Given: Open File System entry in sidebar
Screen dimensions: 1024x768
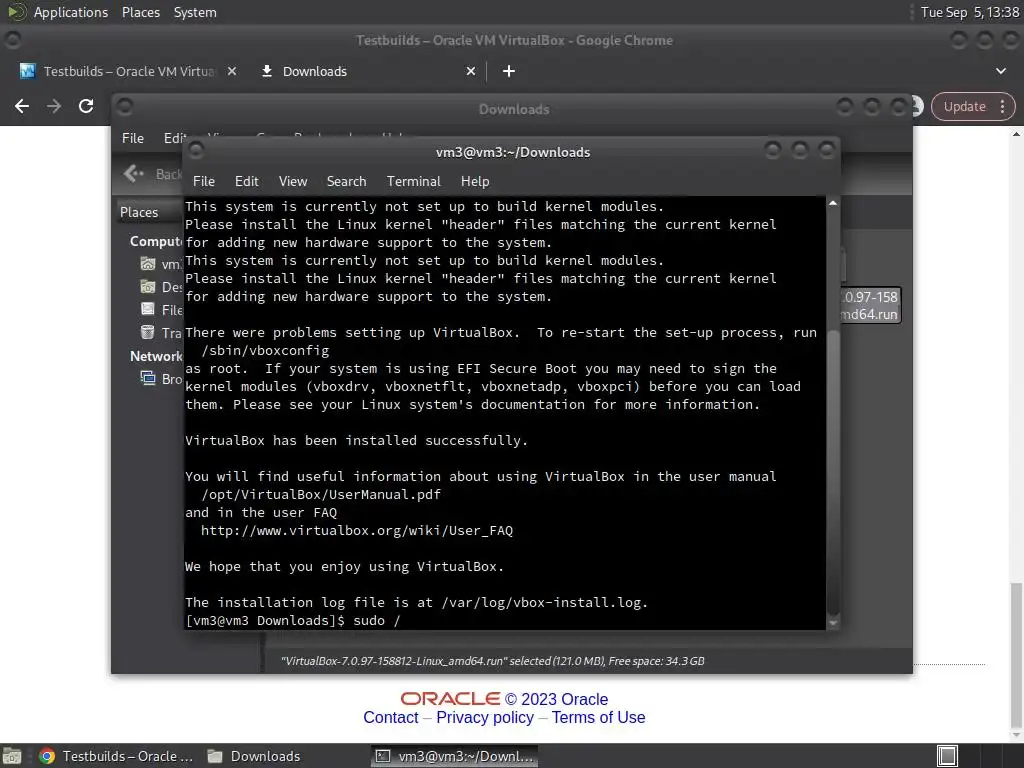Looking at the screenshot, I should coord(161,310).
